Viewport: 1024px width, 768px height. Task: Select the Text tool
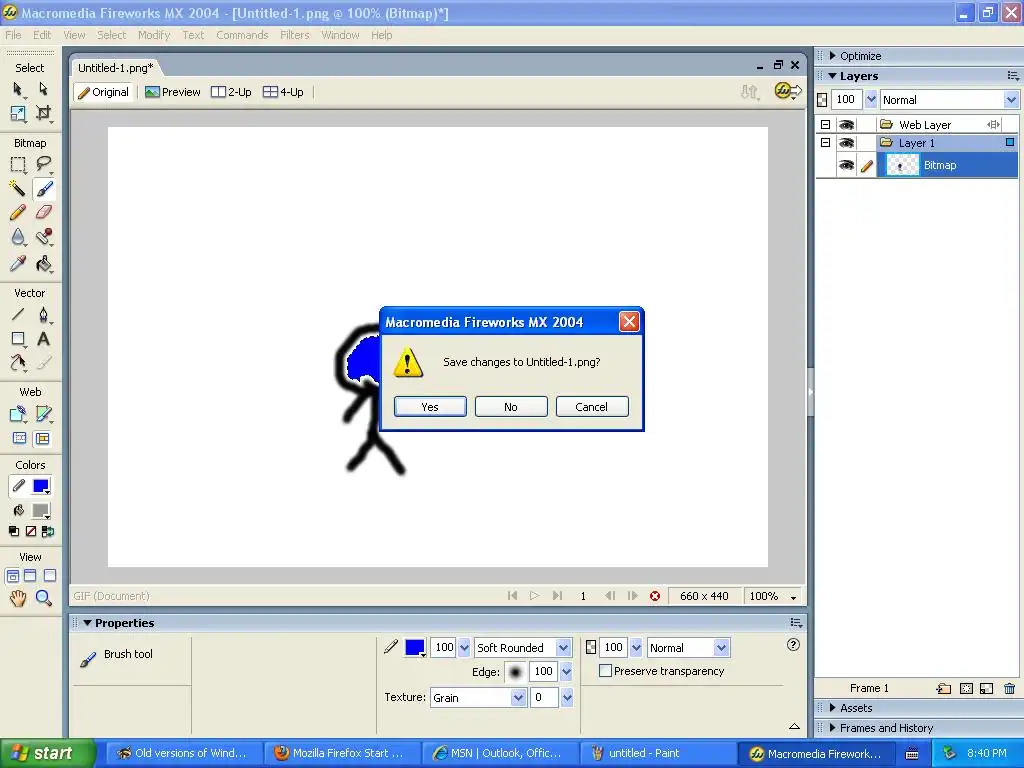44,339
